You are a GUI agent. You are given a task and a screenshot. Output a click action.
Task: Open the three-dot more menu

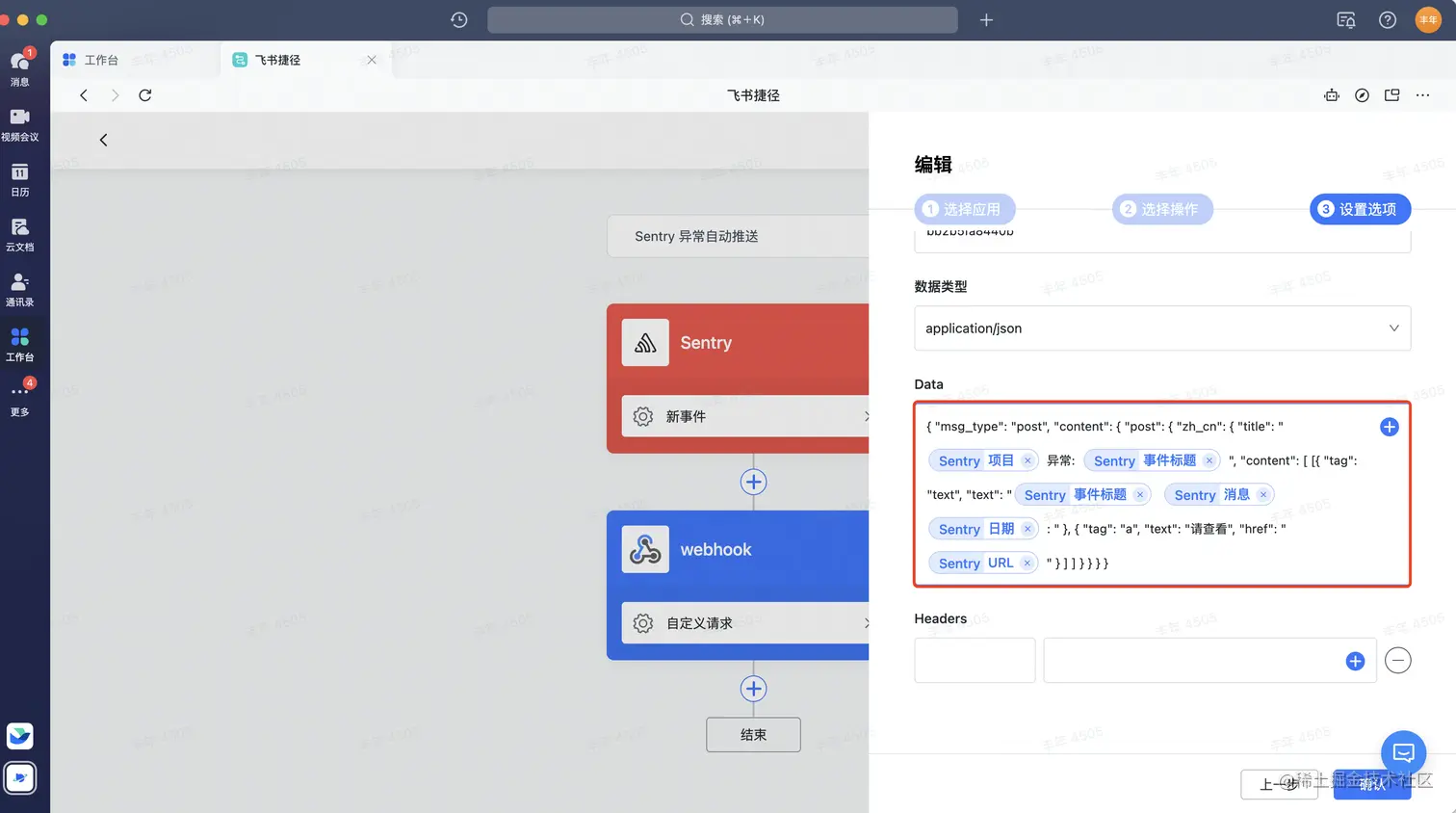pyautogui.click(x=1422, y=95)
